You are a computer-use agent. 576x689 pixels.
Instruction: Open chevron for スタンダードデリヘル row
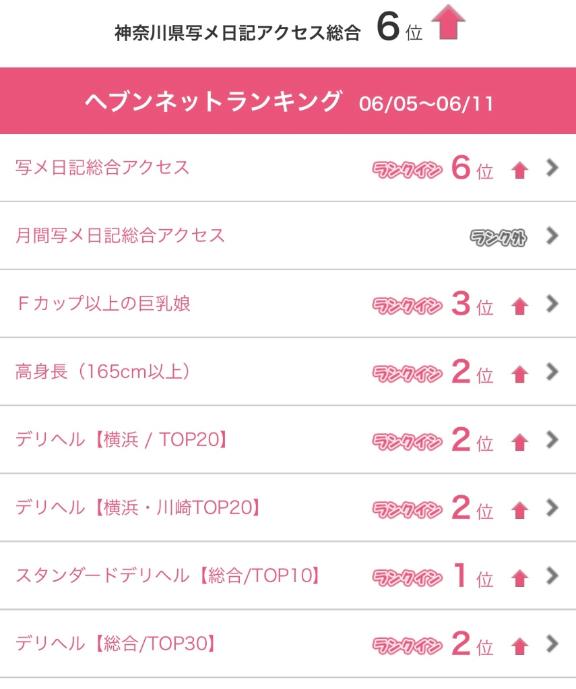(x=552, y=576)
